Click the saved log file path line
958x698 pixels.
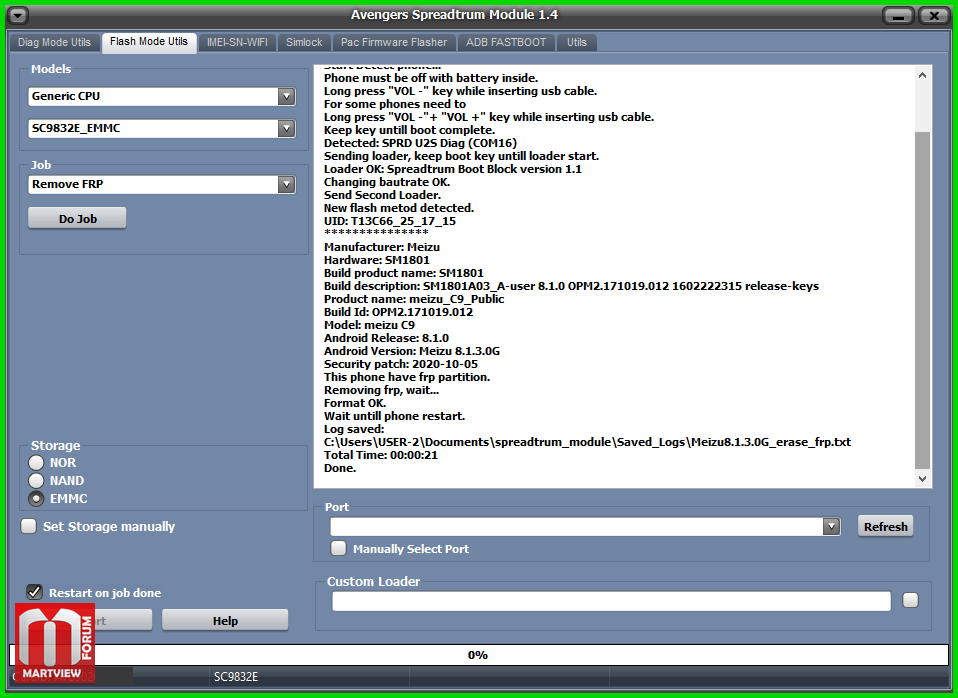coord(587,442)
